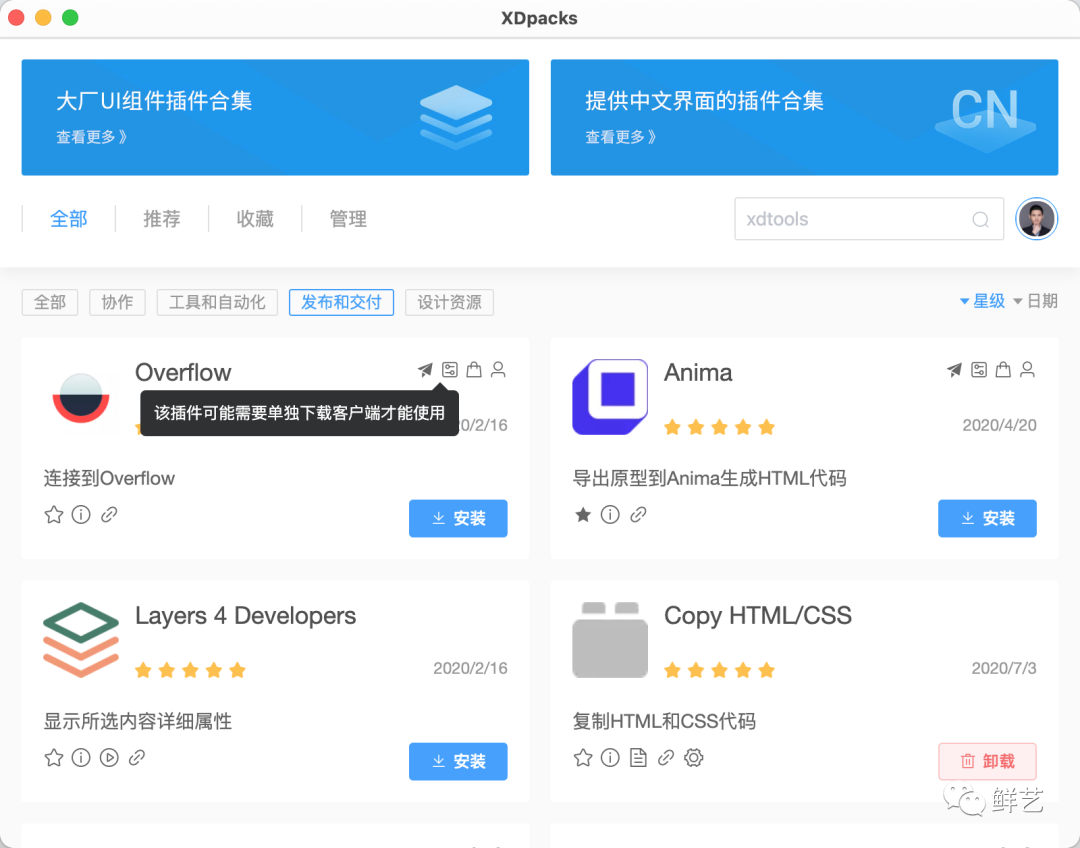Open document icon for Copy HTML/CSS
The width and height of the screenshot is (1080, 848).
pyautogui.click(x=638, y=758)
